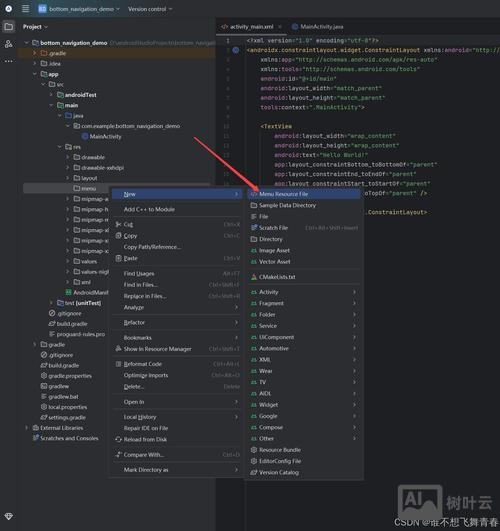Image resolution: width=500 pixels, height=531 pixels.
Task: Choose Repair IDE on File
Action: (x=176, y=428)
